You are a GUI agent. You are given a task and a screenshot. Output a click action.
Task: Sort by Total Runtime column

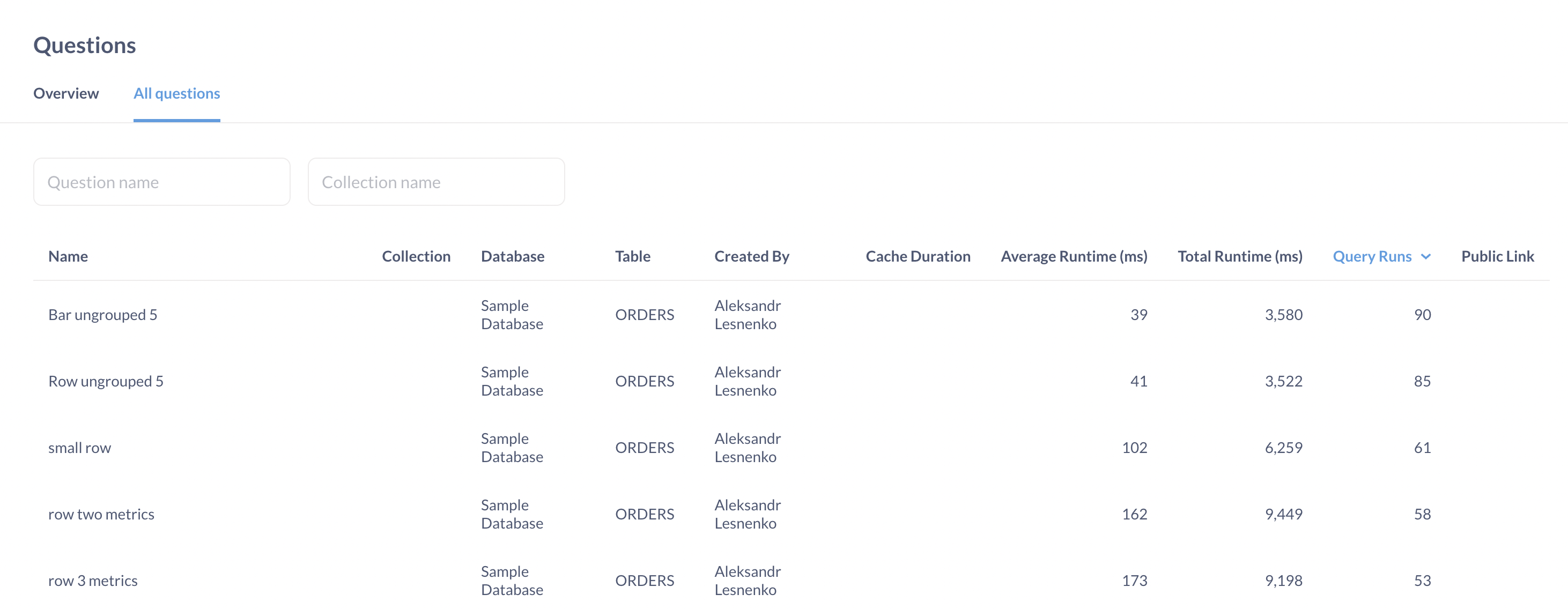1239,256
